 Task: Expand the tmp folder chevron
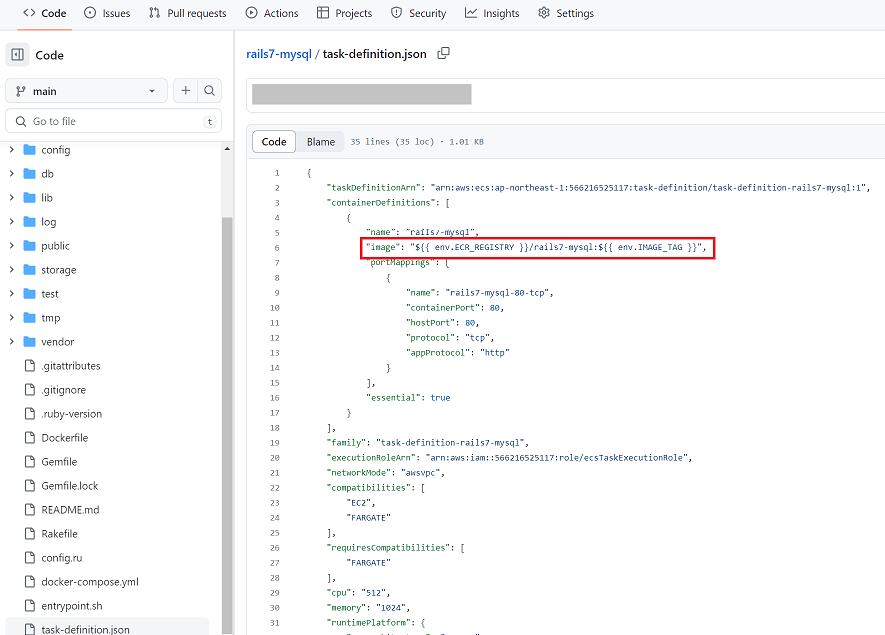11,318
